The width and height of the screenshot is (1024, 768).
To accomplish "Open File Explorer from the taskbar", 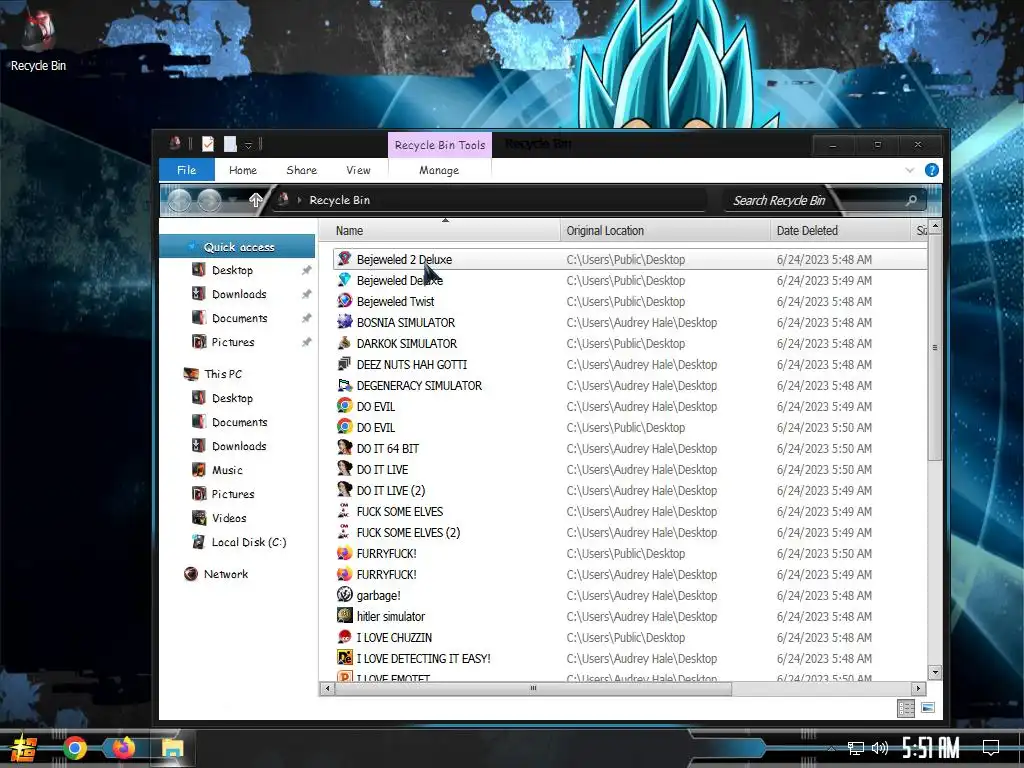I will tap(172, 748).
